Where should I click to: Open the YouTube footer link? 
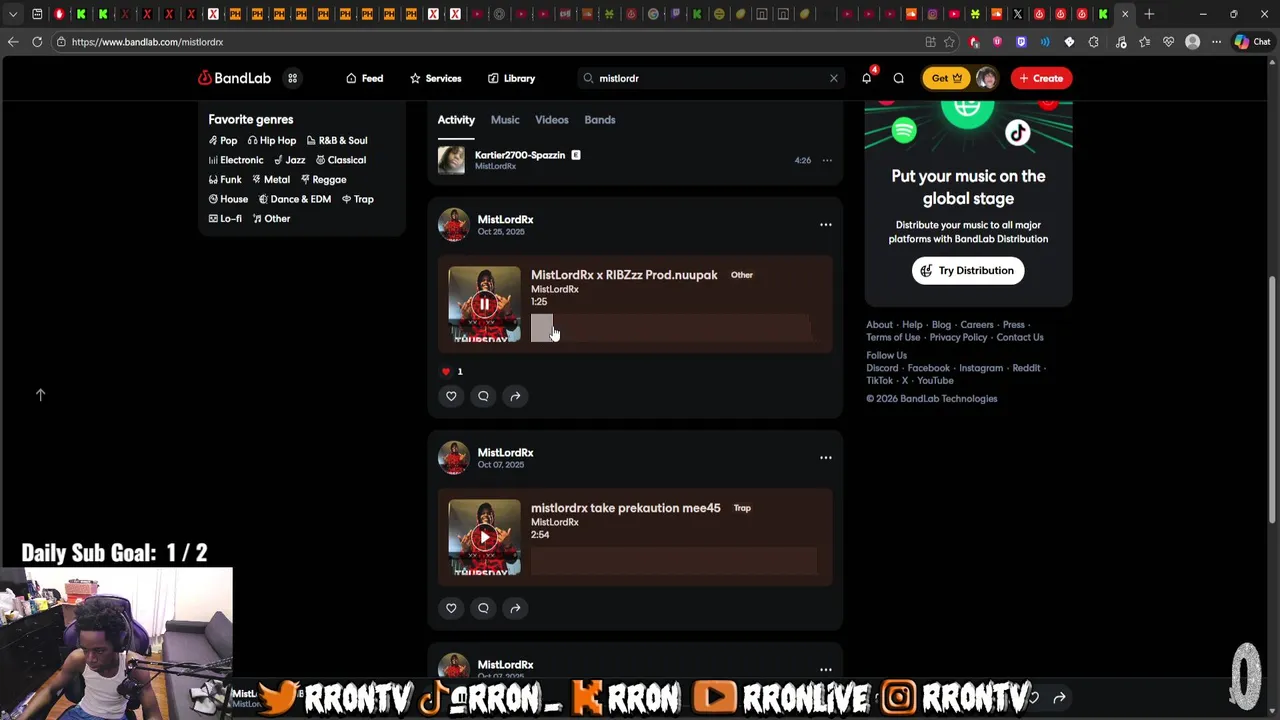tap(935, 381)
